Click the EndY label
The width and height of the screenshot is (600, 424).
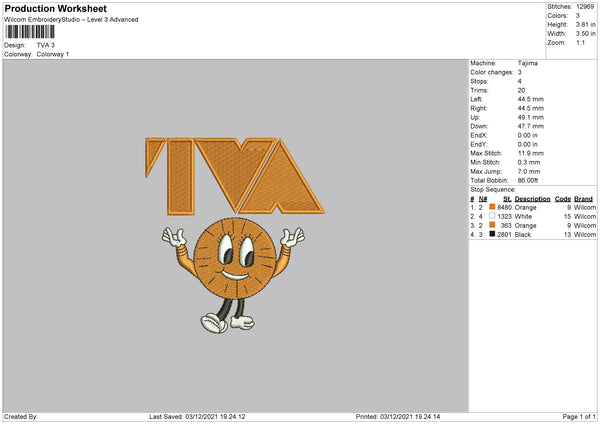coord(478,145)
